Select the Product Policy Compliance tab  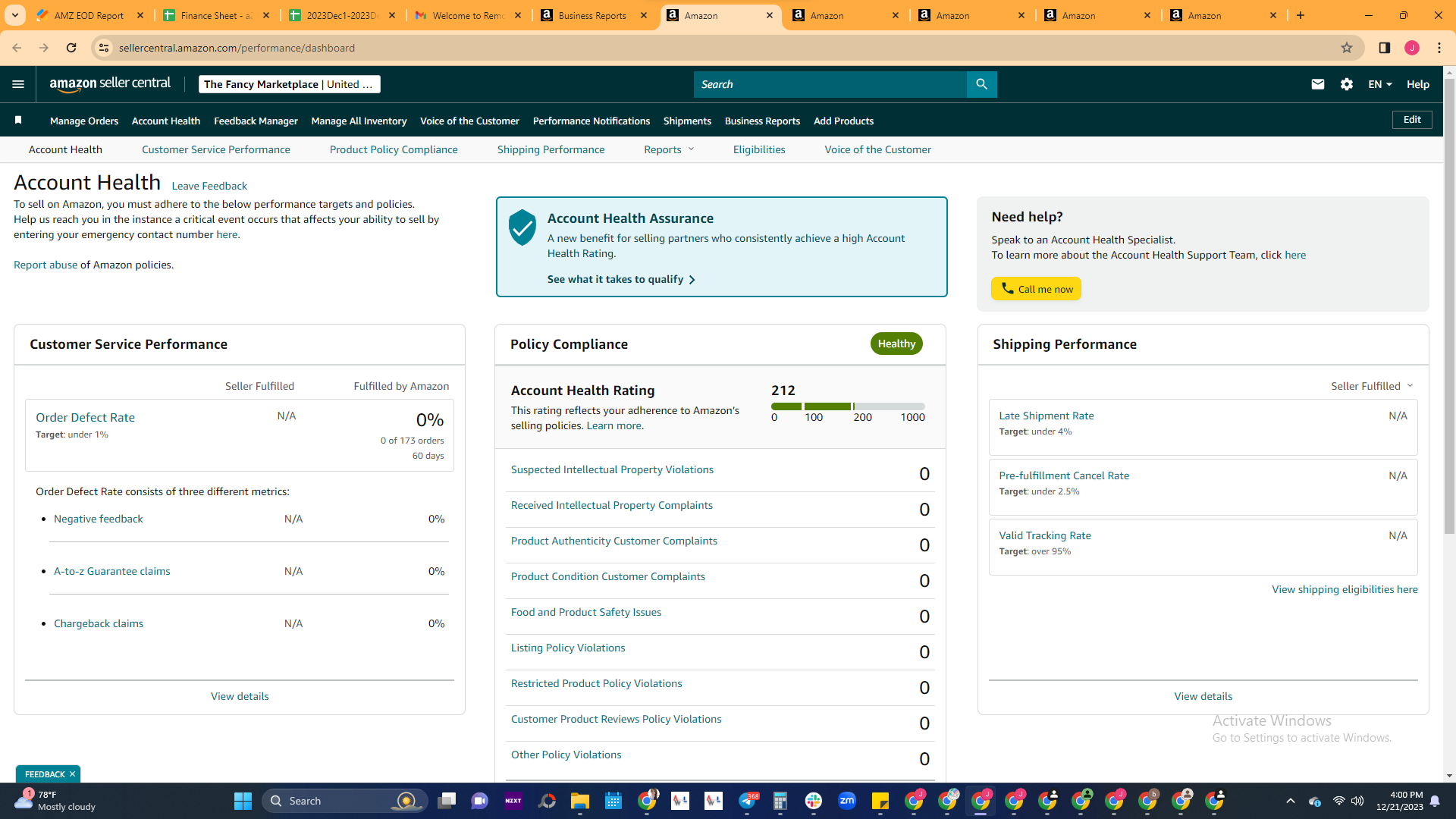click(x=394, y=149)
